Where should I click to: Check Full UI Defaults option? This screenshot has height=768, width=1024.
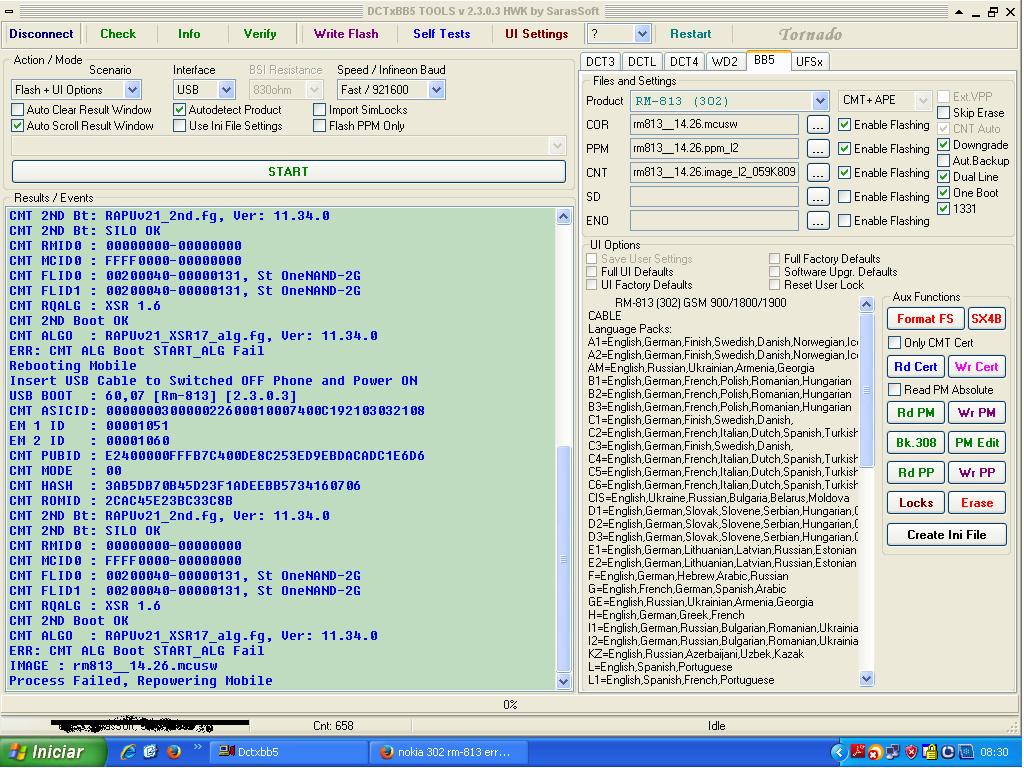click(x=592, y=272)
